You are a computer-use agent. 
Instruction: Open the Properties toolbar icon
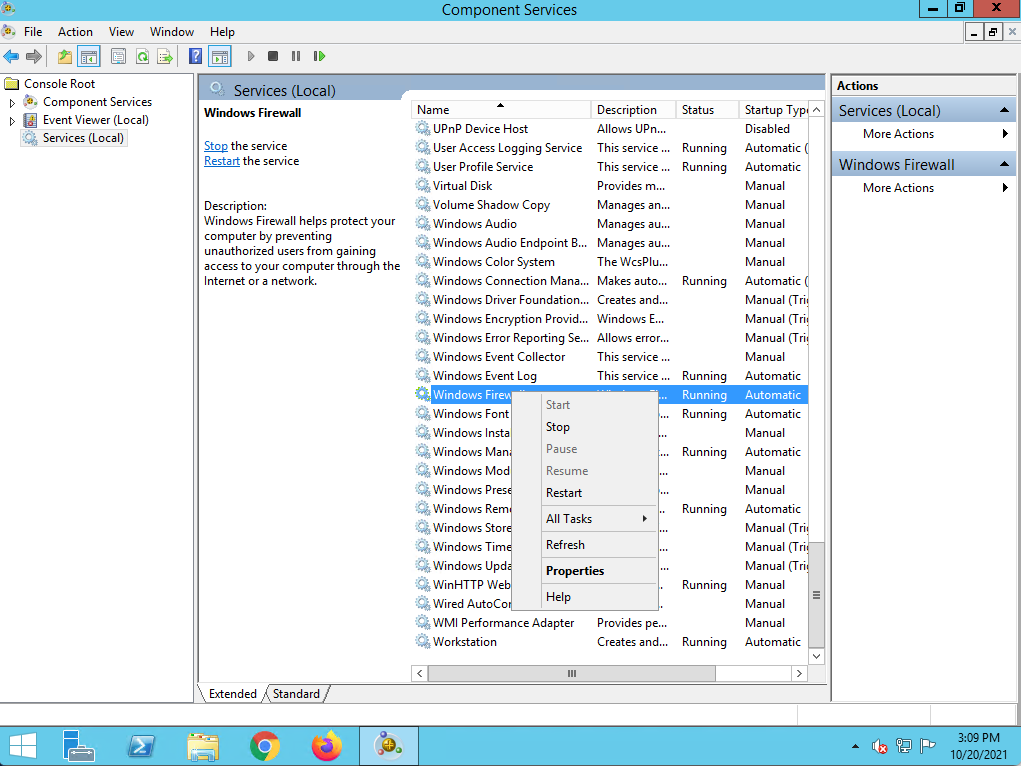(118, 57)
